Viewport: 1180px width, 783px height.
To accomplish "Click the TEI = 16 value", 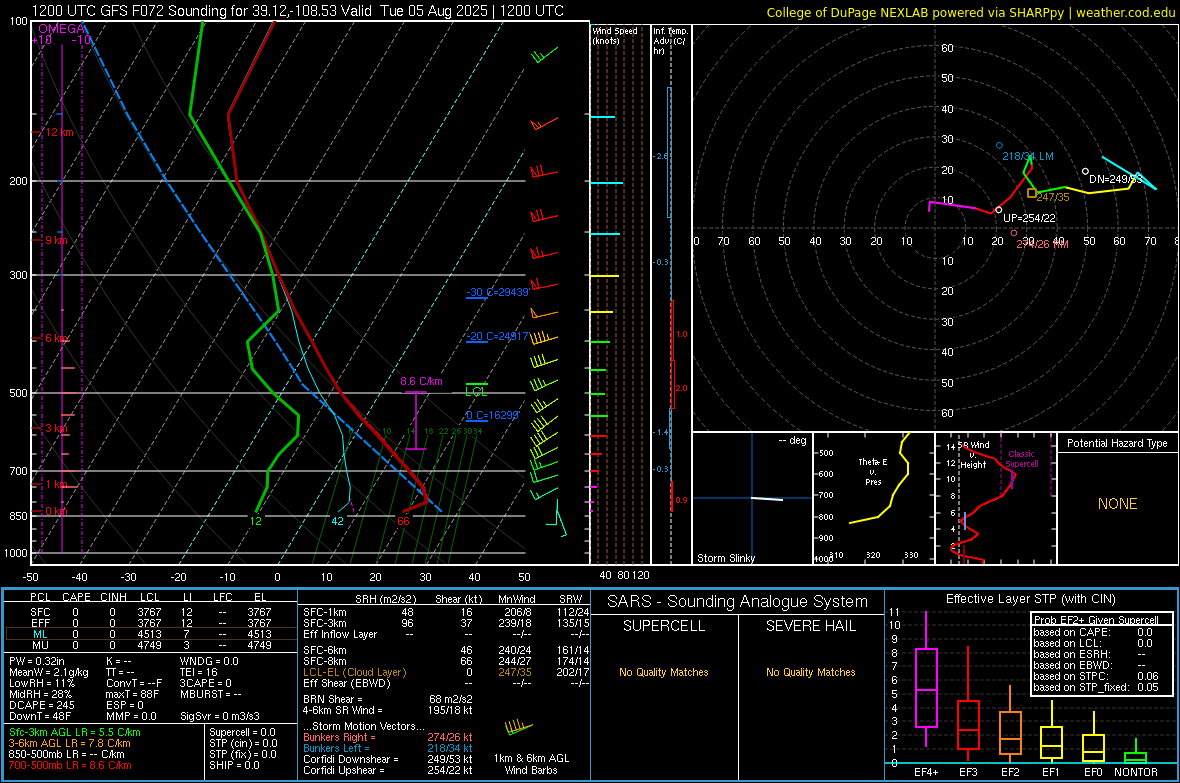I will (x=199, y=672).
